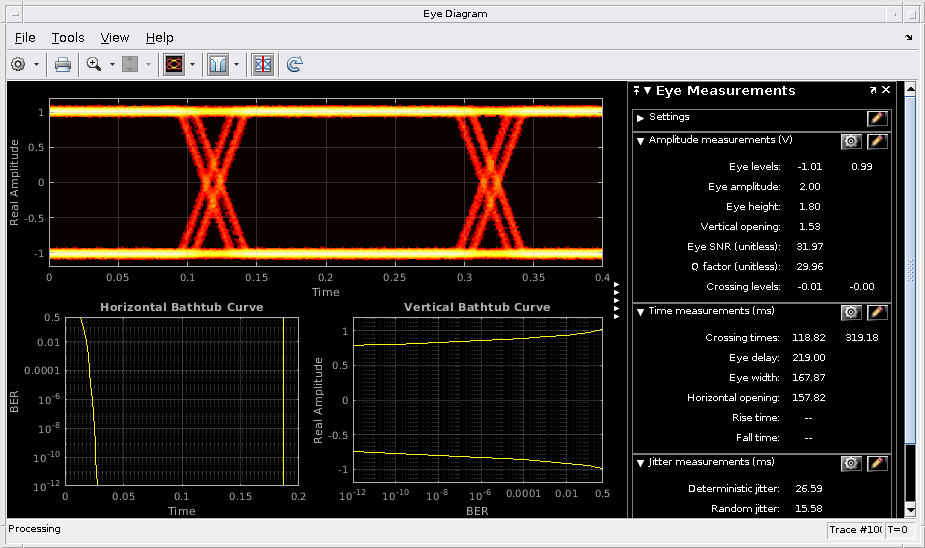Open the View menu

(115, 37)
